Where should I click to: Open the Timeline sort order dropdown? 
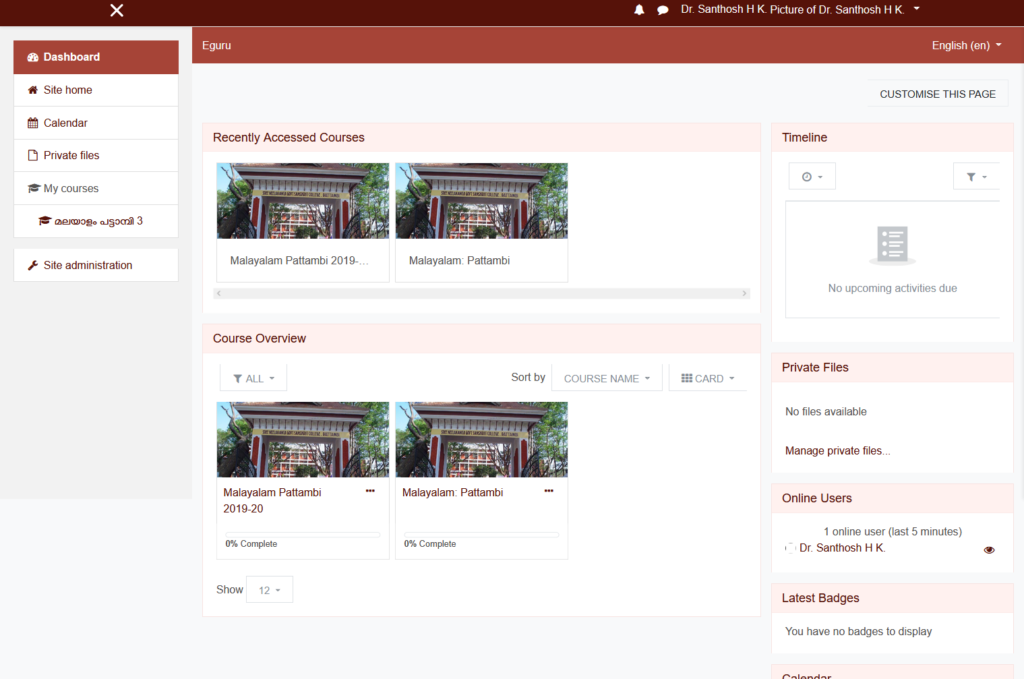[976, 177]
